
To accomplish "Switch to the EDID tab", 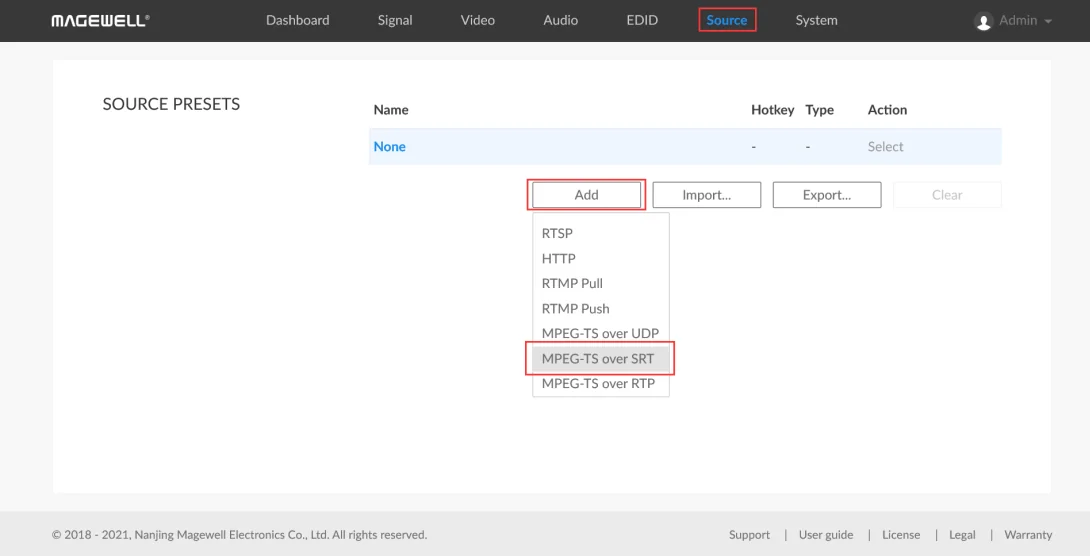I will point(642,20).
